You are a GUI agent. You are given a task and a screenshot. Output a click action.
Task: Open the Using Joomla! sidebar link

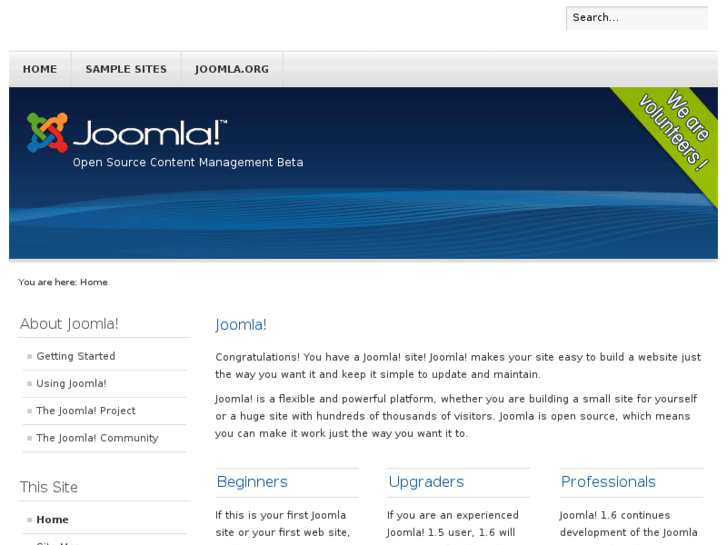pos(71,384)
